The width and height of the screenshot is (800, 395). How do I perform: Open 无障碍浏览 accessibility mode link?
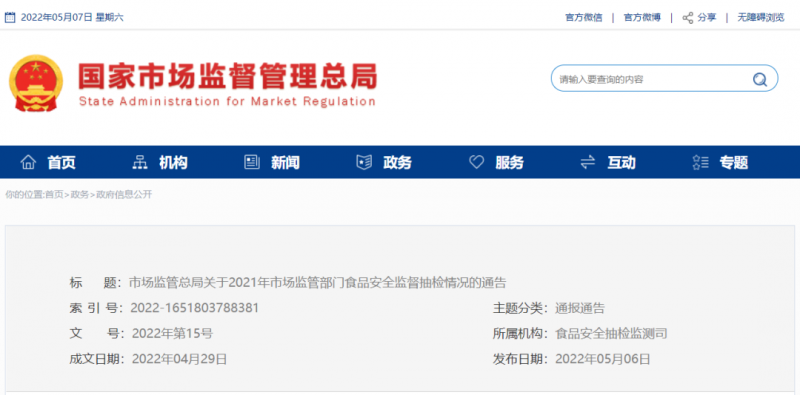[761, 17]
